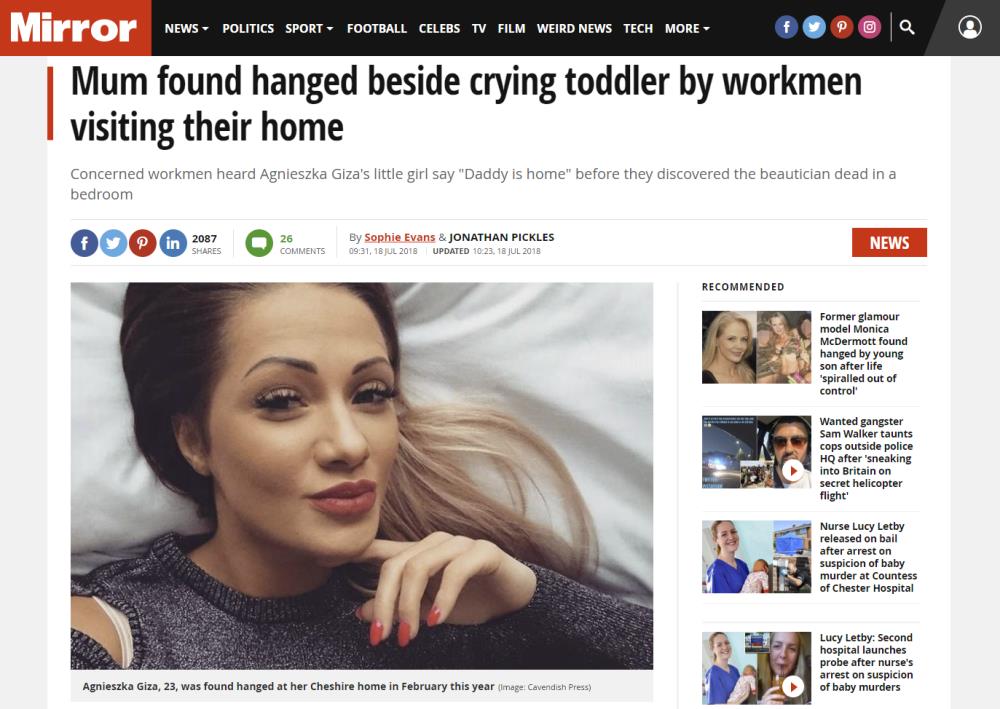Click the red NEWS category button
1000x709 pixels.
pos(889,242)
